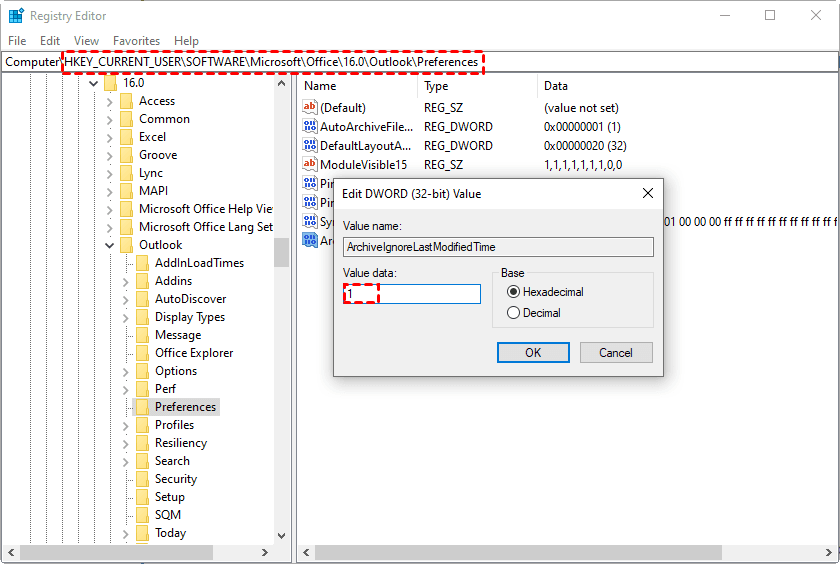Click the Registry Editor app icon in title bar
This screenshot has width=840, height=564.
pyautogui.click(x=16, y=16)
